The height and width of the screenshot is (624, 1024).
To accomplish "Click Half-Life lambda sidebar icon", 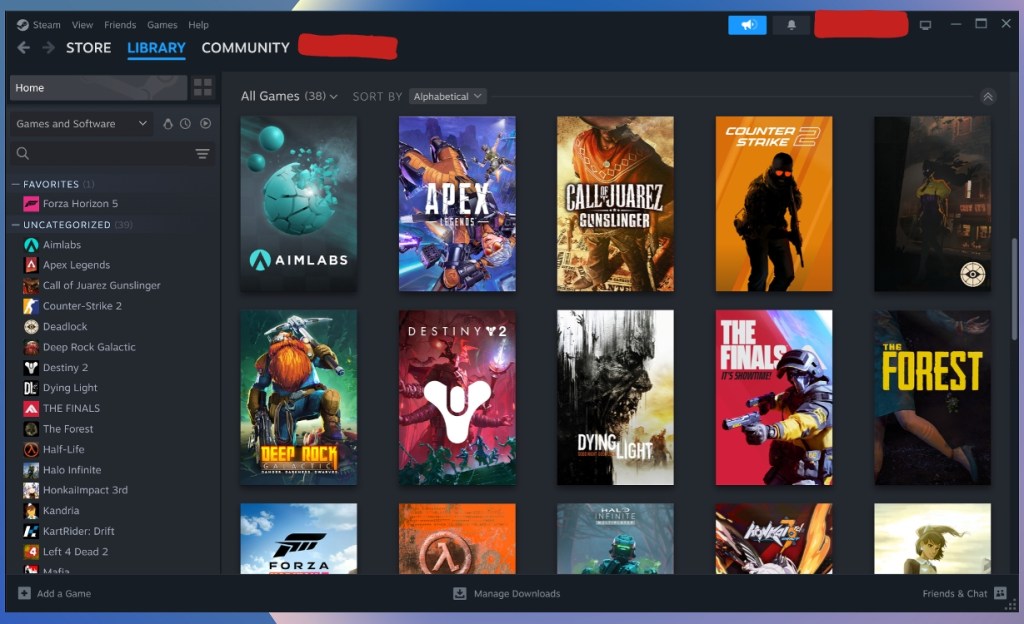I will (x=31, y=449).
